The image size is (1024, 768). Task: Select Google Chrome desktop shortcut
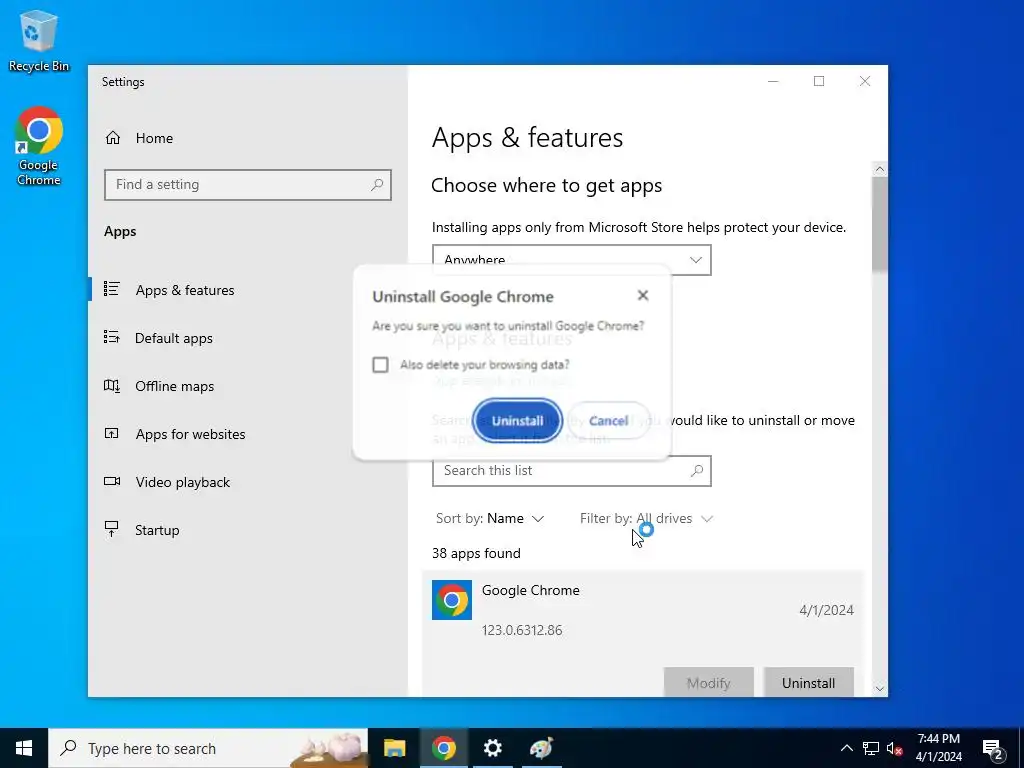click(39, 147)
